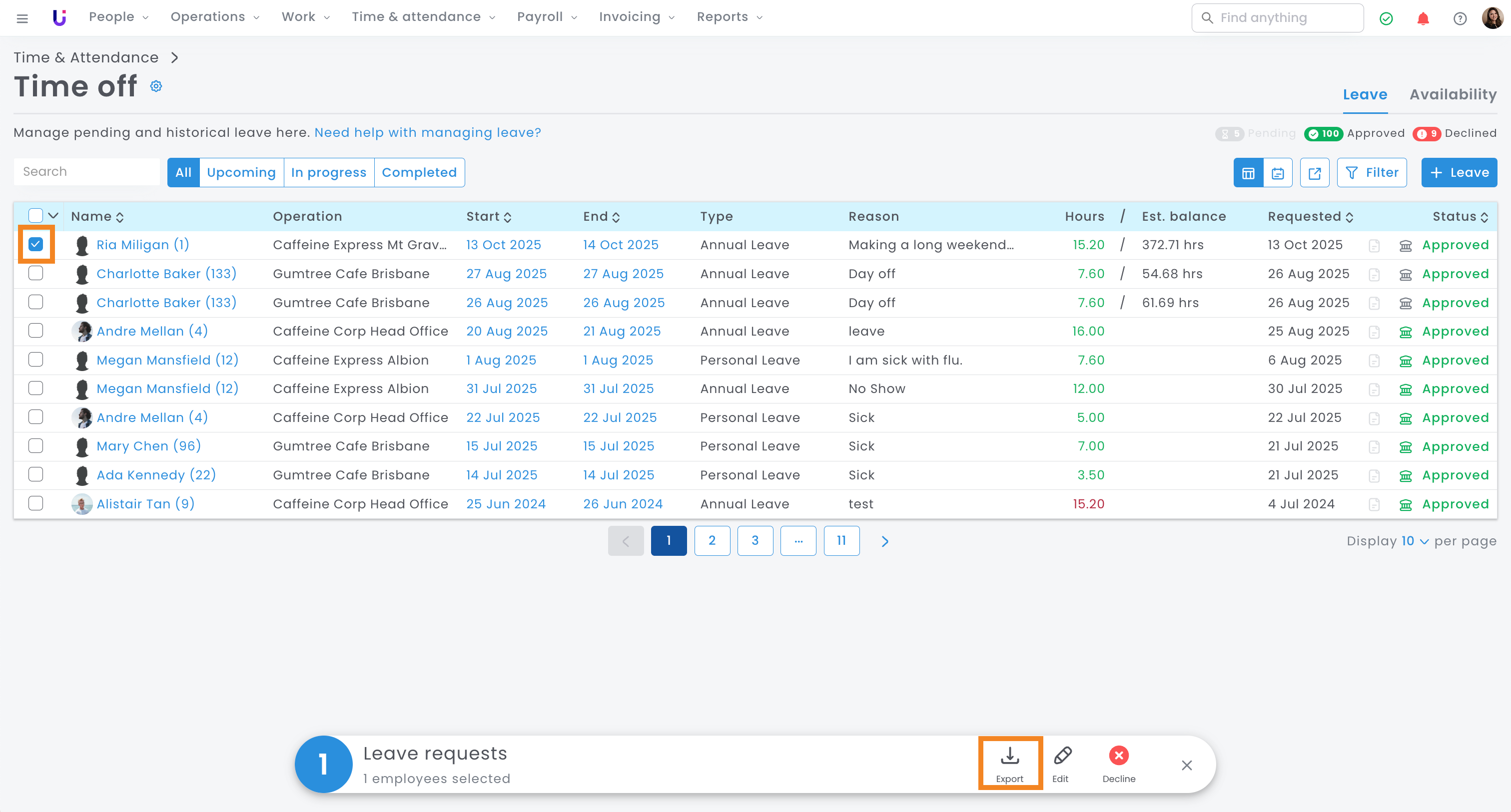This screenshot has height=812, width=1511.
Task: Select the Upcoming filter tab
Action: 241,172
